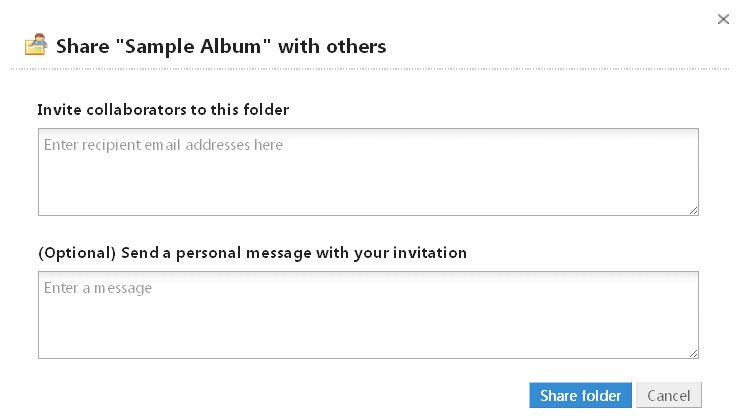Click the word 'collaborators' in the invite label
This screenshot has height=416, width=742.
(x=136, y=110)
